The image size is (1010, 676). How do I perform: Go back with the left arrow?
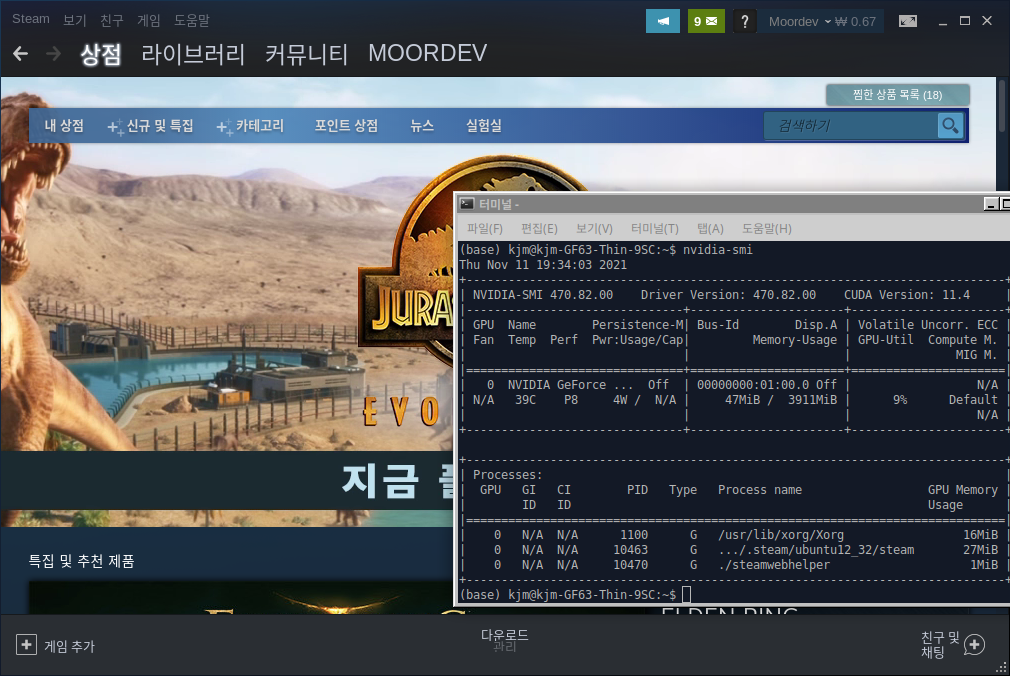click(21, 53)
